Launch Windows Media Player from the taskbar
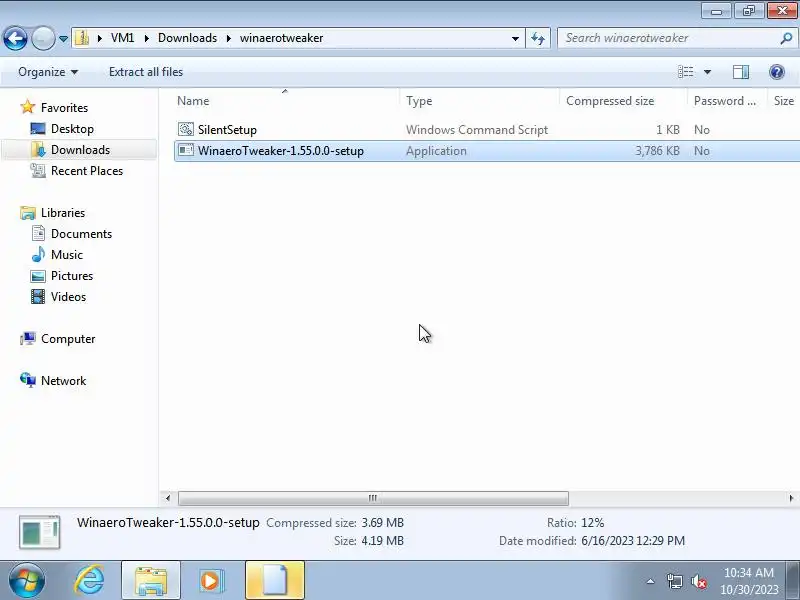The width and height of the screenshot is (800, 600). (x=212, y=581)
